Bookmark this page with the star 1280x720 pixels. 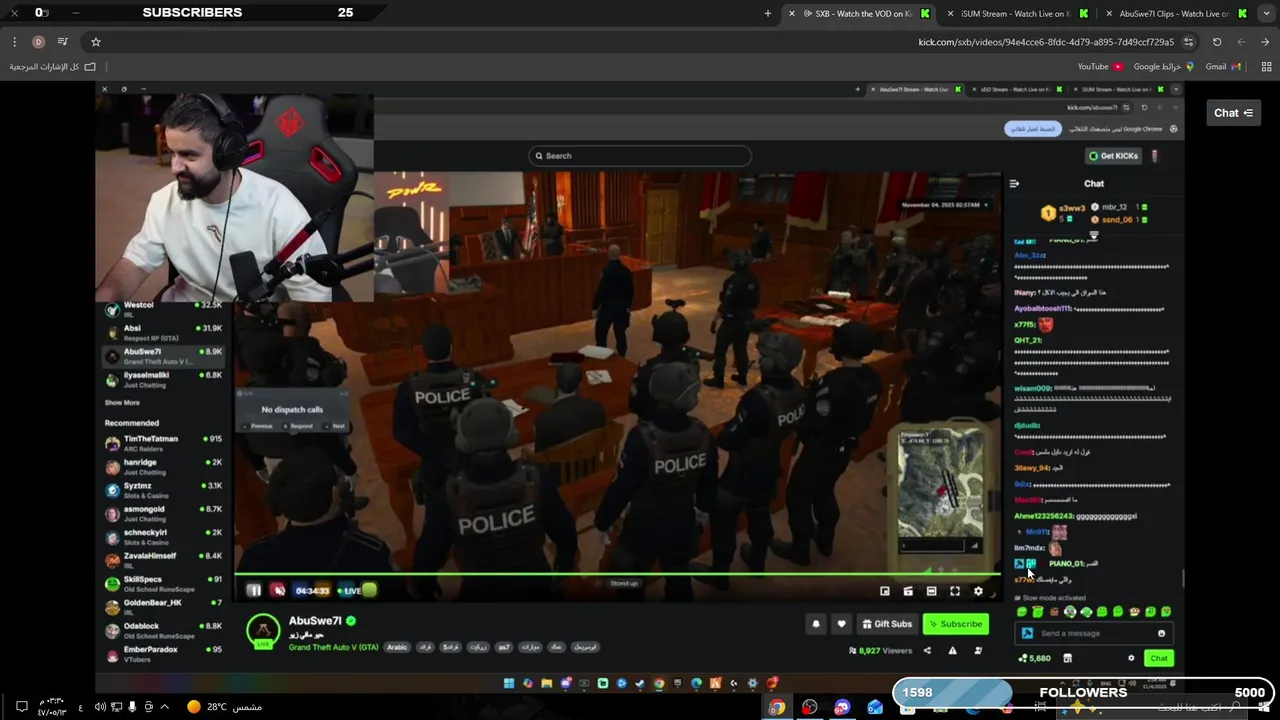pos(96,42)
